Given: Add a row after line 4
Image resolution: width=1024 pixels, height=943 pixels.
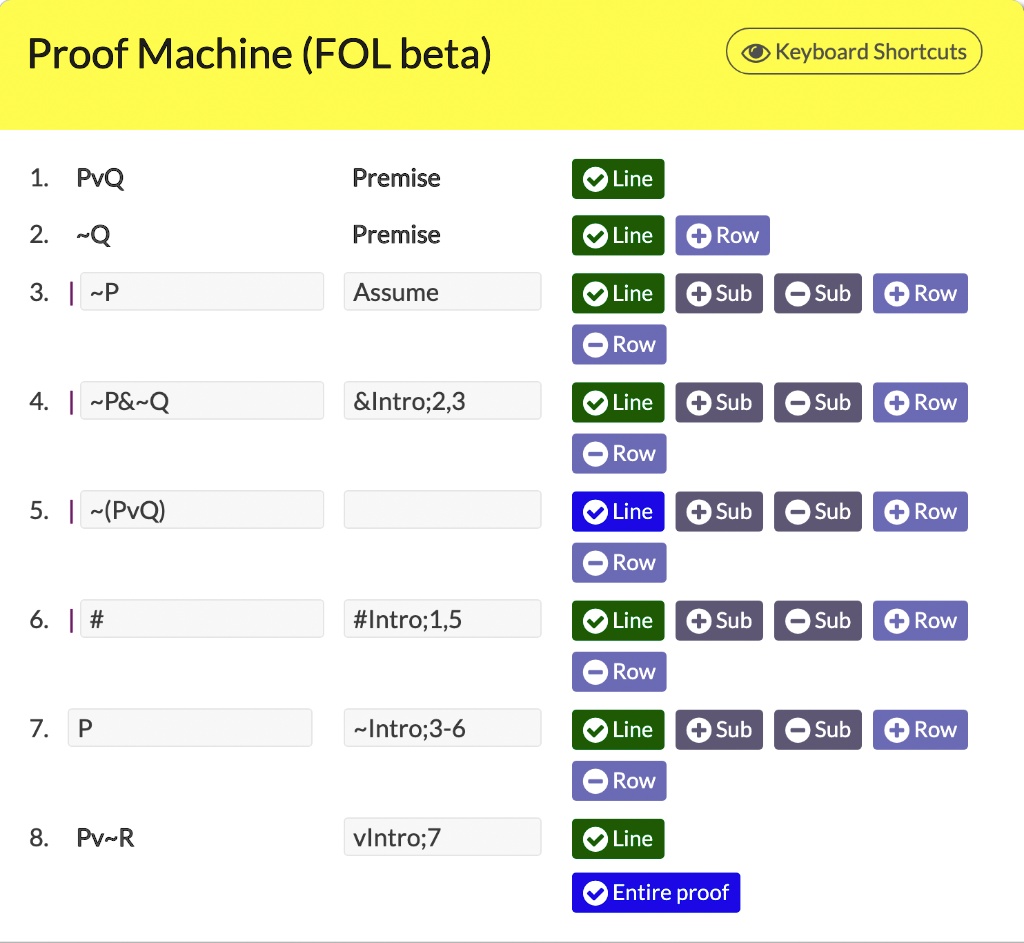Looking at the screenshot, I should (x=919, y=402).
